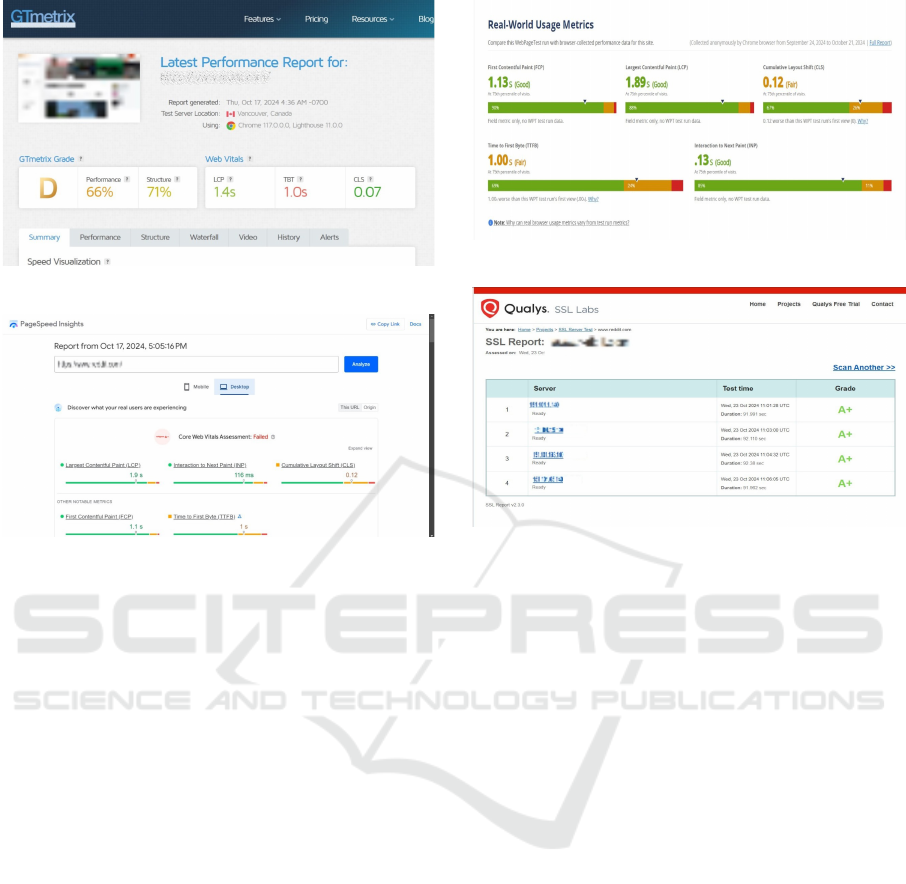The height and width of the screenshot is (884, 906).
Task: Switch to Mobile device view
Action: 196,386
